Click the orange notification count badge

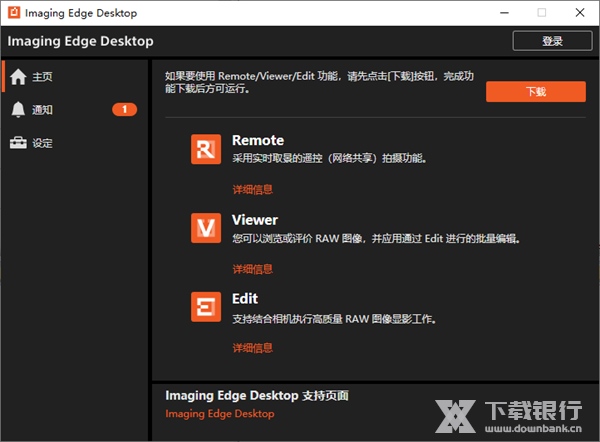124,109
